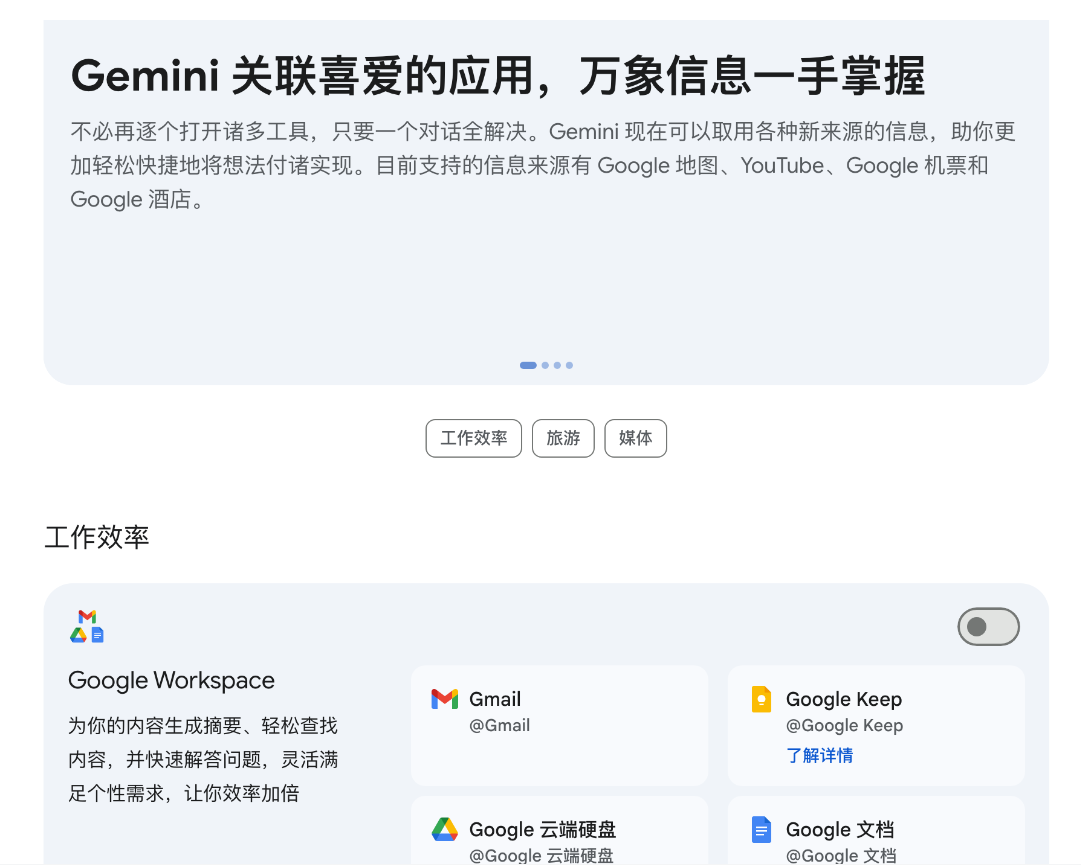The image size is (1081, 865).
Task: Click the Gmail envelope icon
Action: [445, 699]
